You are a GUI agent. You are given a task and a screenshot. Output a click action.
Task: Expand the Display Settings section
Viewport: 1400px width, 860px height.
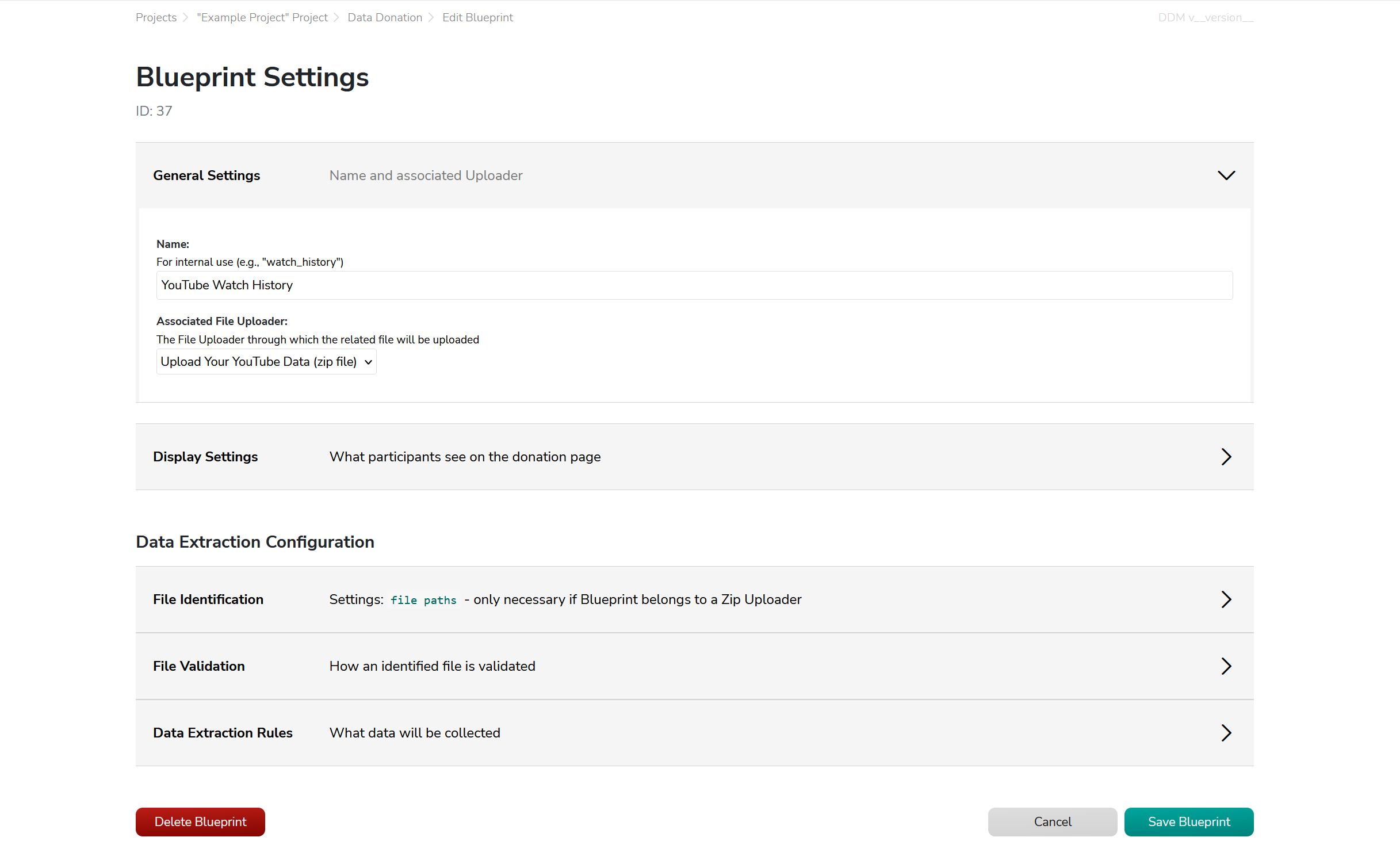click(x=1226, y=456)
